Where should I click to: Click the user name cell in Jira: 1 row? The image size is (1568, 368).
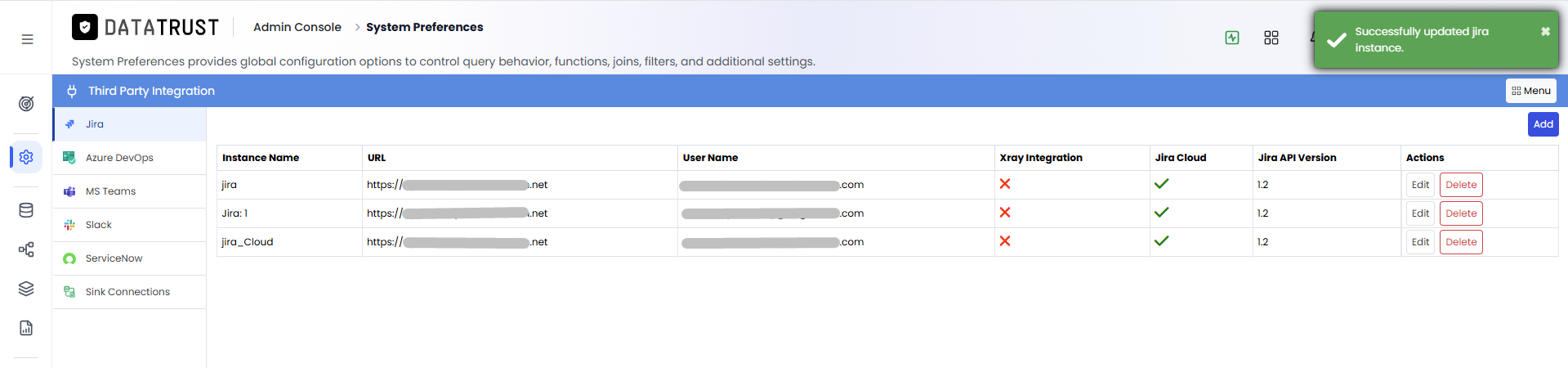pyautogui.click(x=836, y=213)
